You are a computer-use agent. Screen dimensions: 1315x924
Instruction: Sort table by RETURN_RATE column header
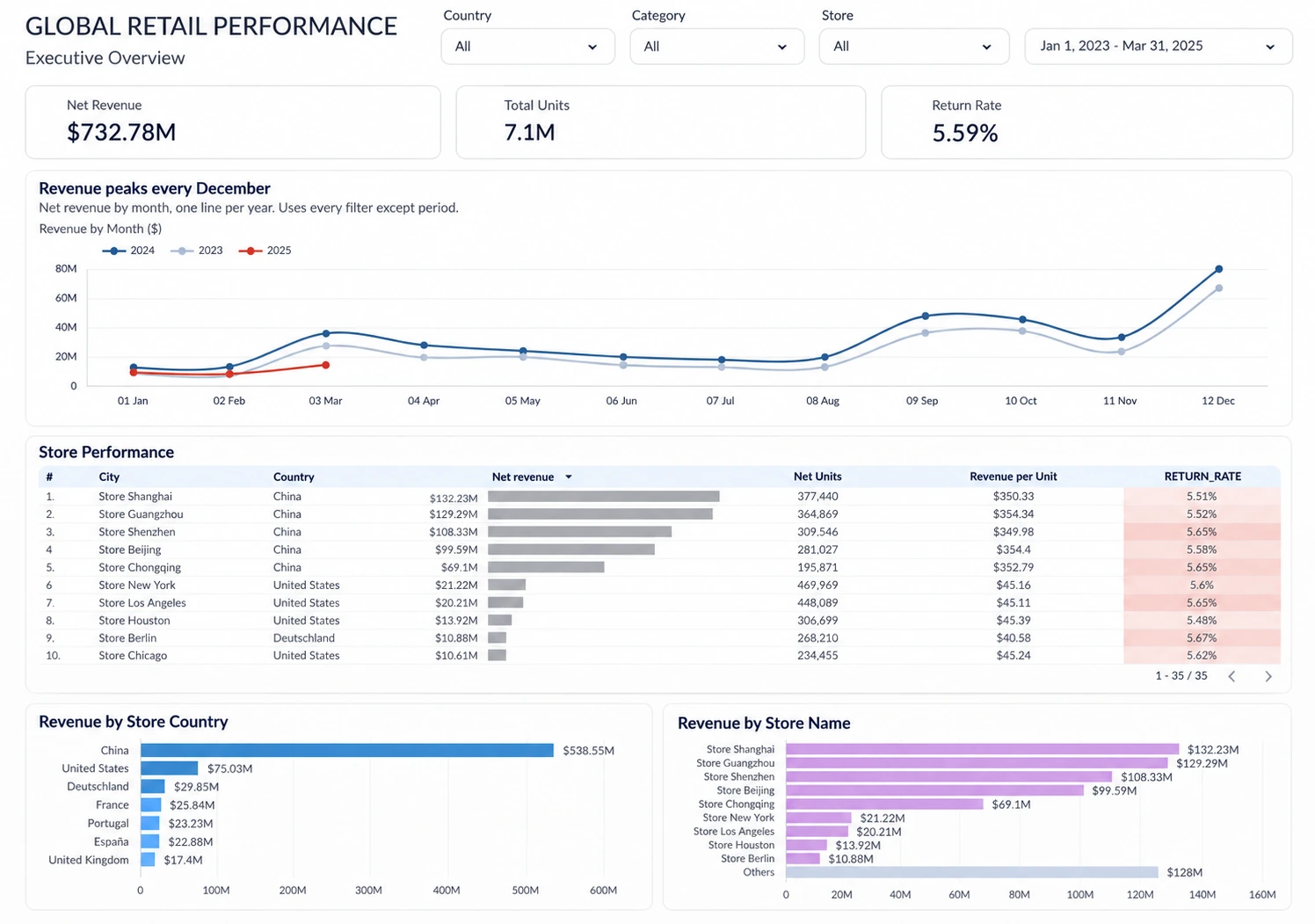coord(1202,477)
